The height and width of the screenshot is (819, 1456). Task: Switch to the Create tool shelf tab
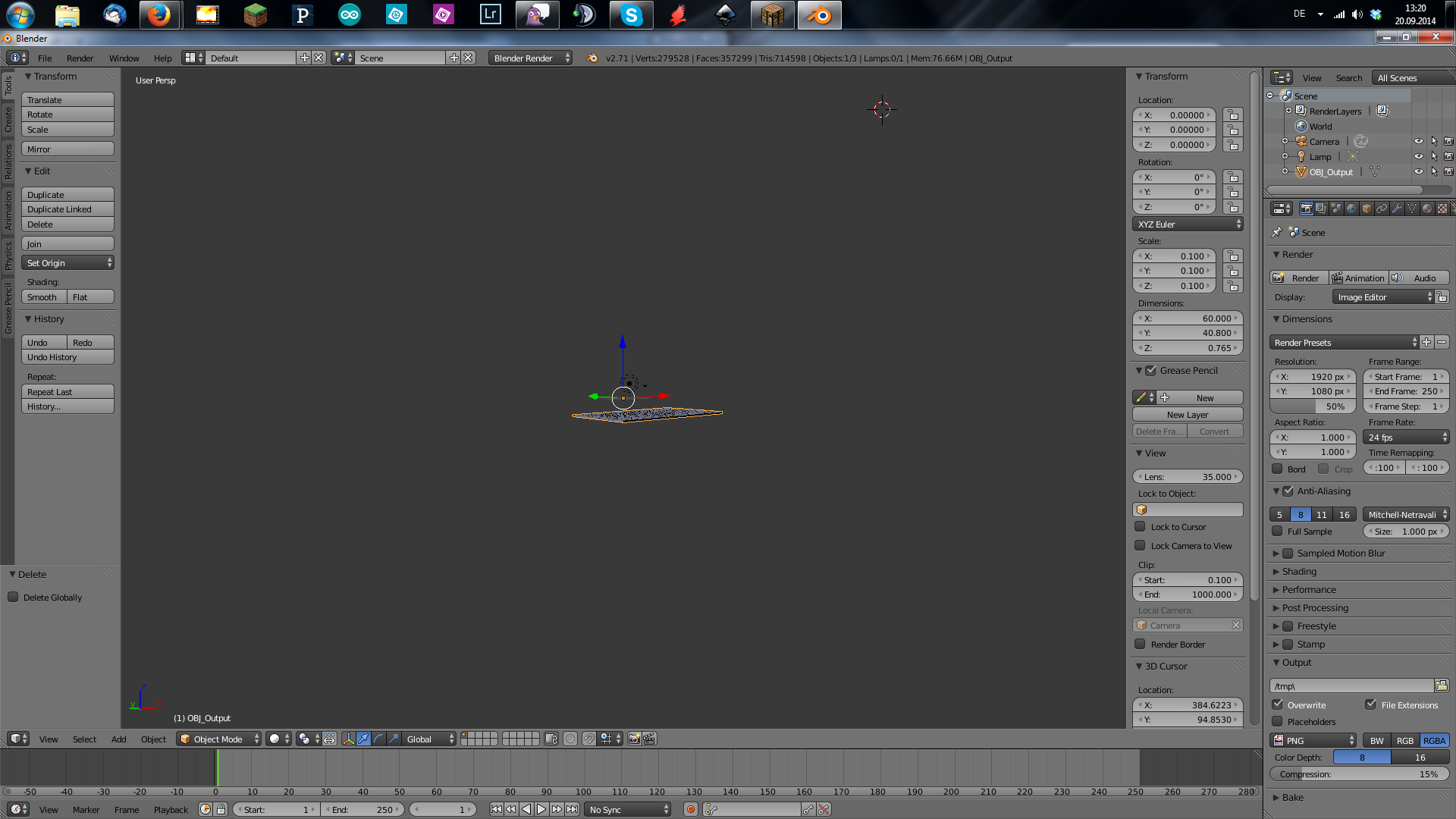[x=8, y=119]
